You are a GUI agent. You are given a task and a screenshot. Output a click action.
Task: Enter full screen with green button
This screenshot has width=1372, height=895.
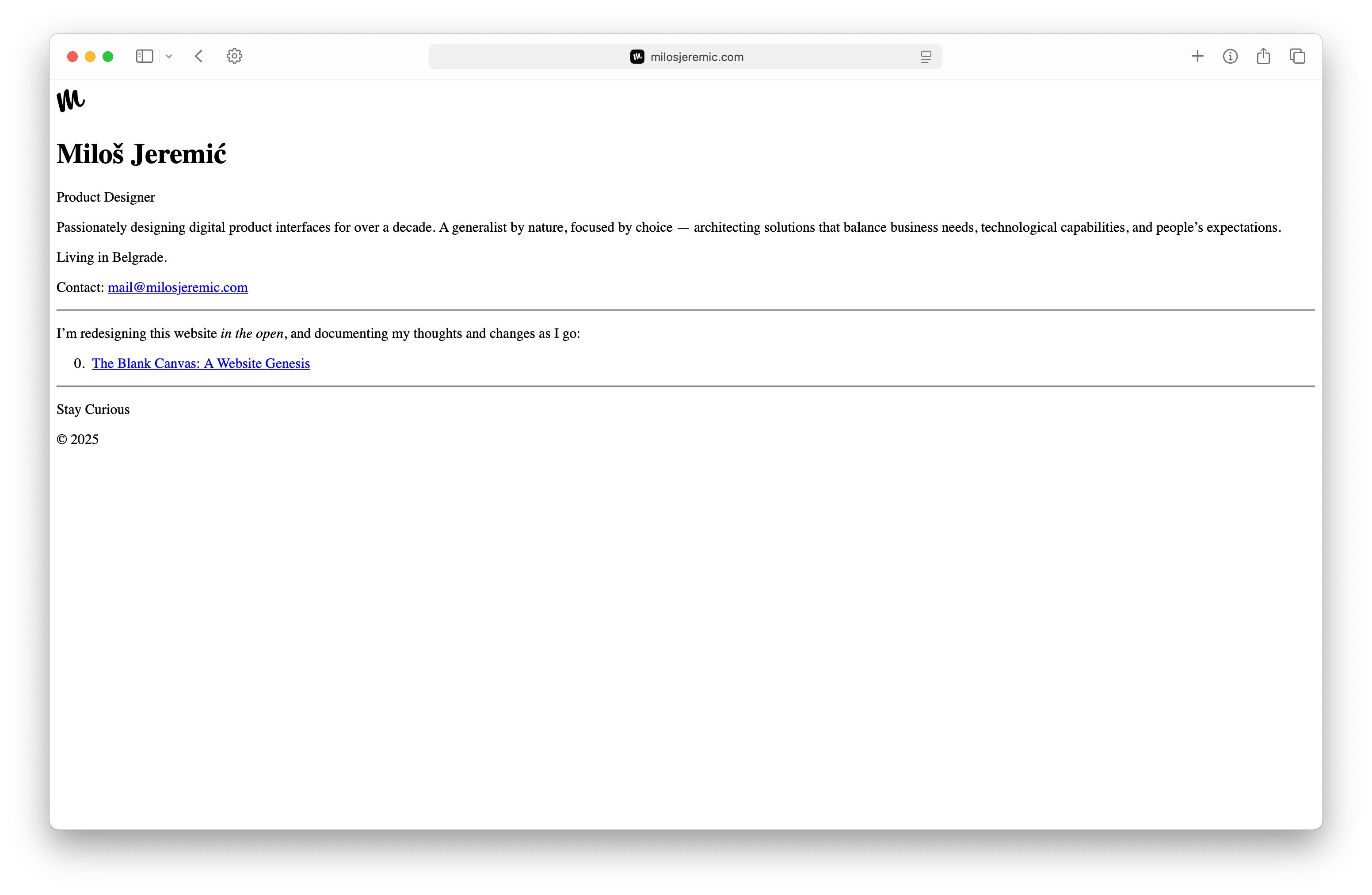[108, 57]
